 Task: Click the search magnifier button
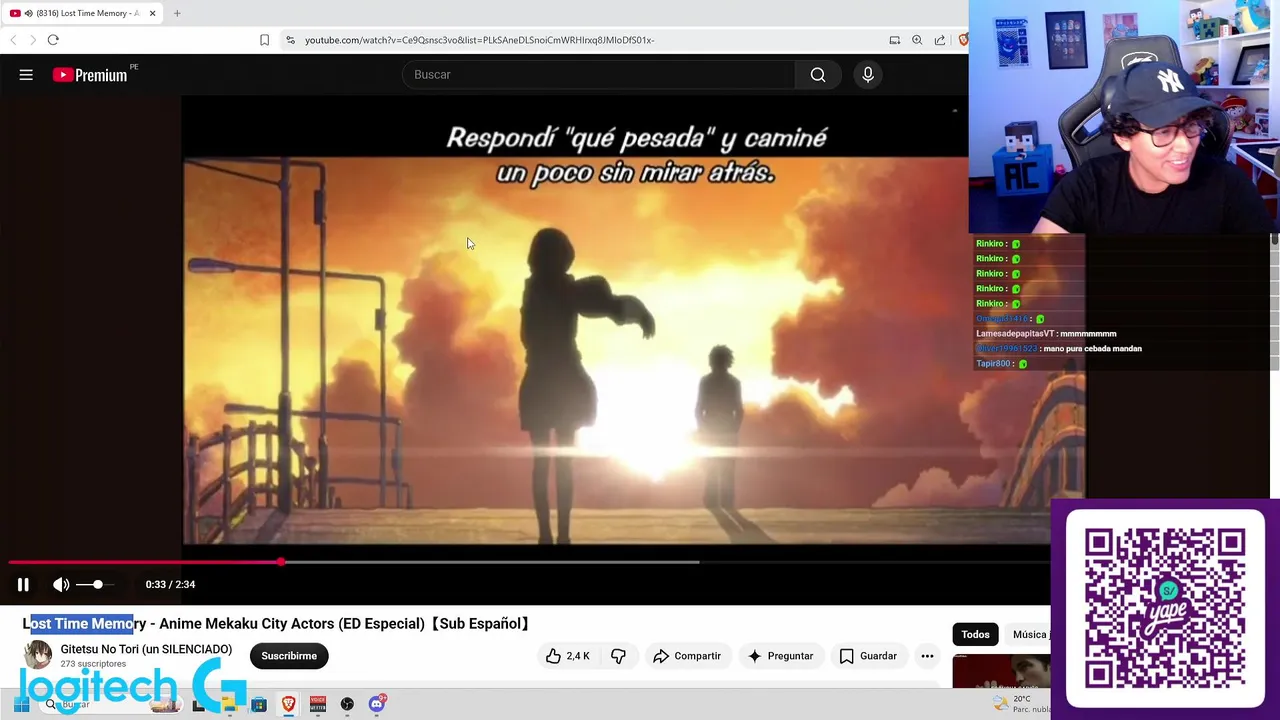(818, 75)
